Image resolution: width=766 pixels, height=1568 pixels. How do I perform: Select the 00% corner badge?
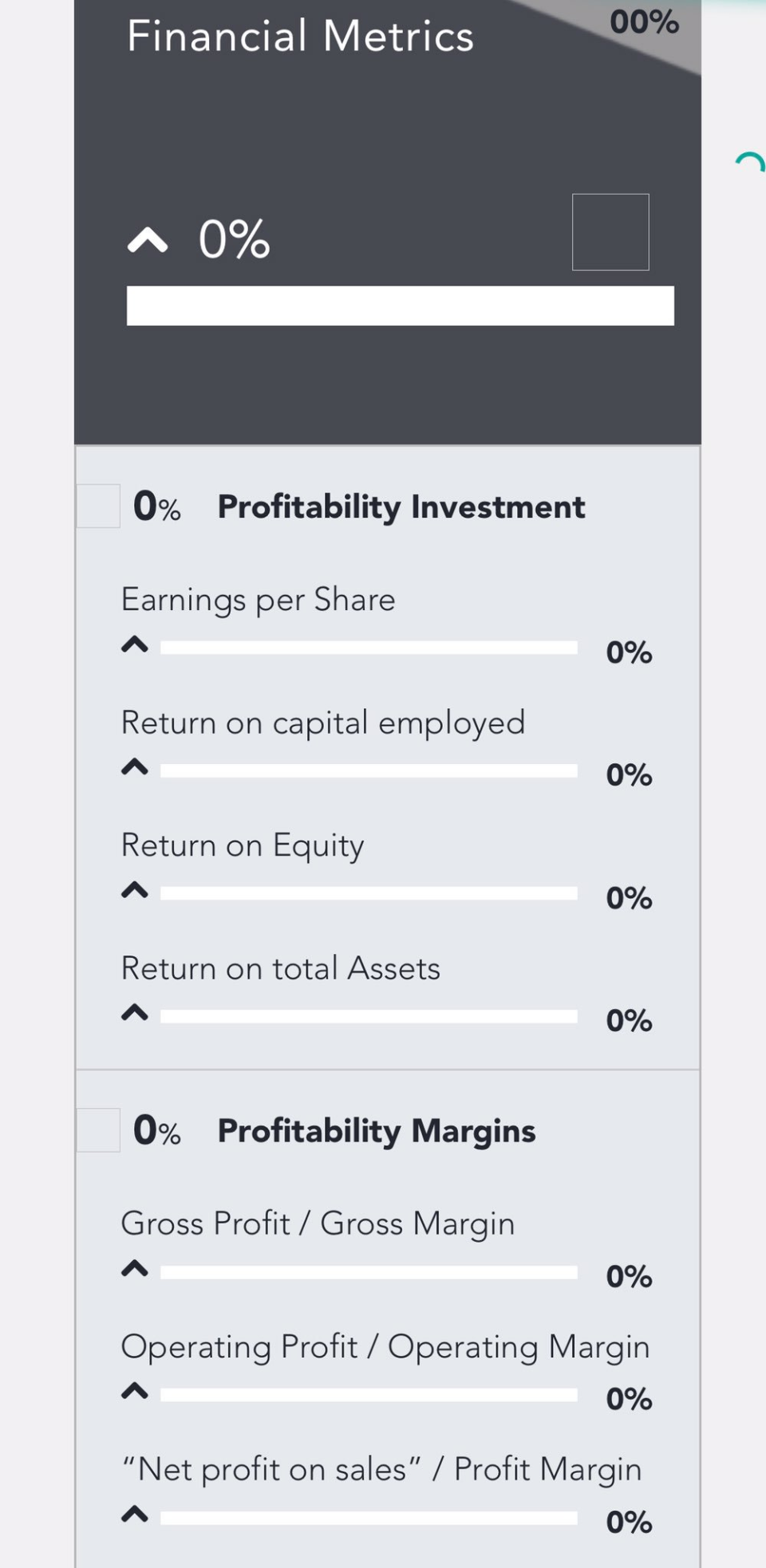coord(645,22)
